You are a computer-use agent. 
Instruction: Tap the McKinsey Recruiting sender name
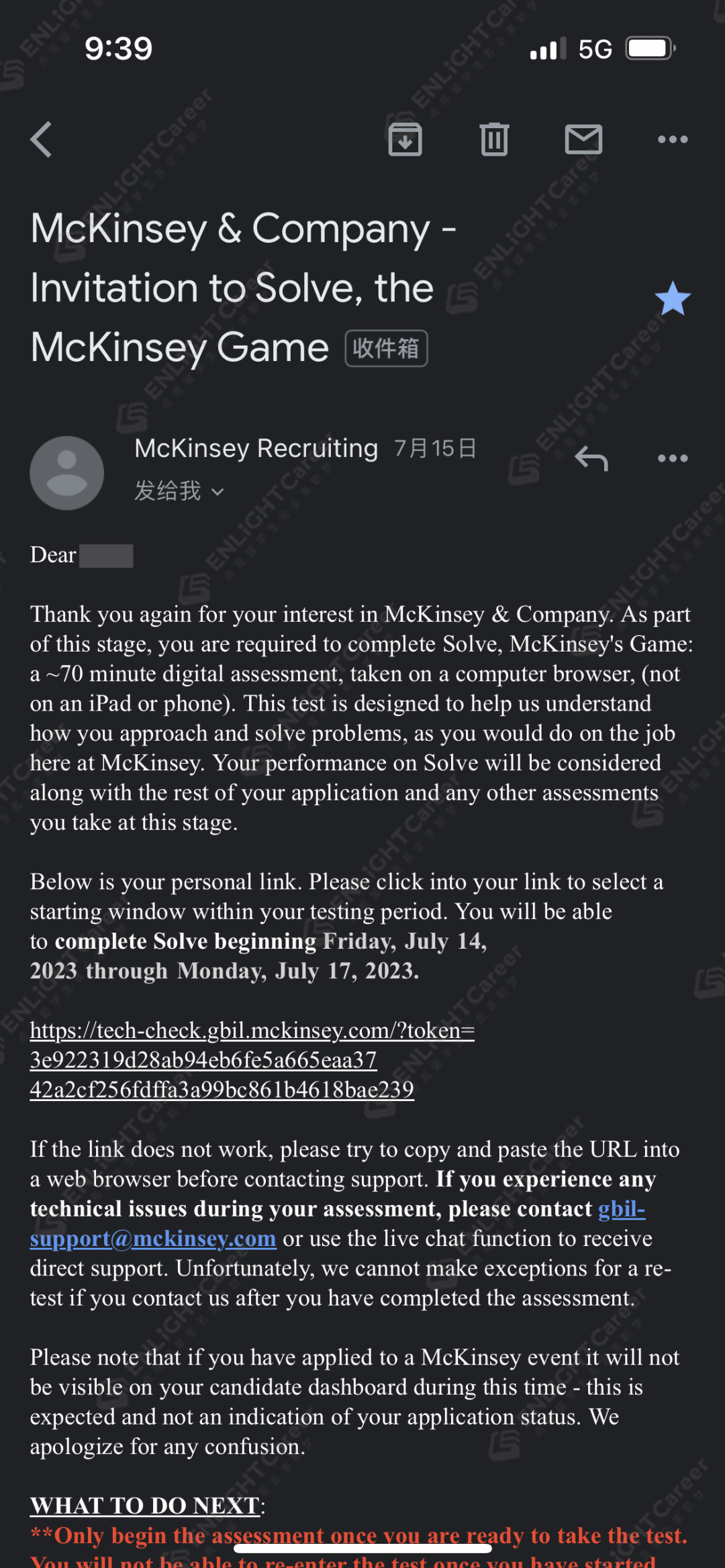[256, 448]
